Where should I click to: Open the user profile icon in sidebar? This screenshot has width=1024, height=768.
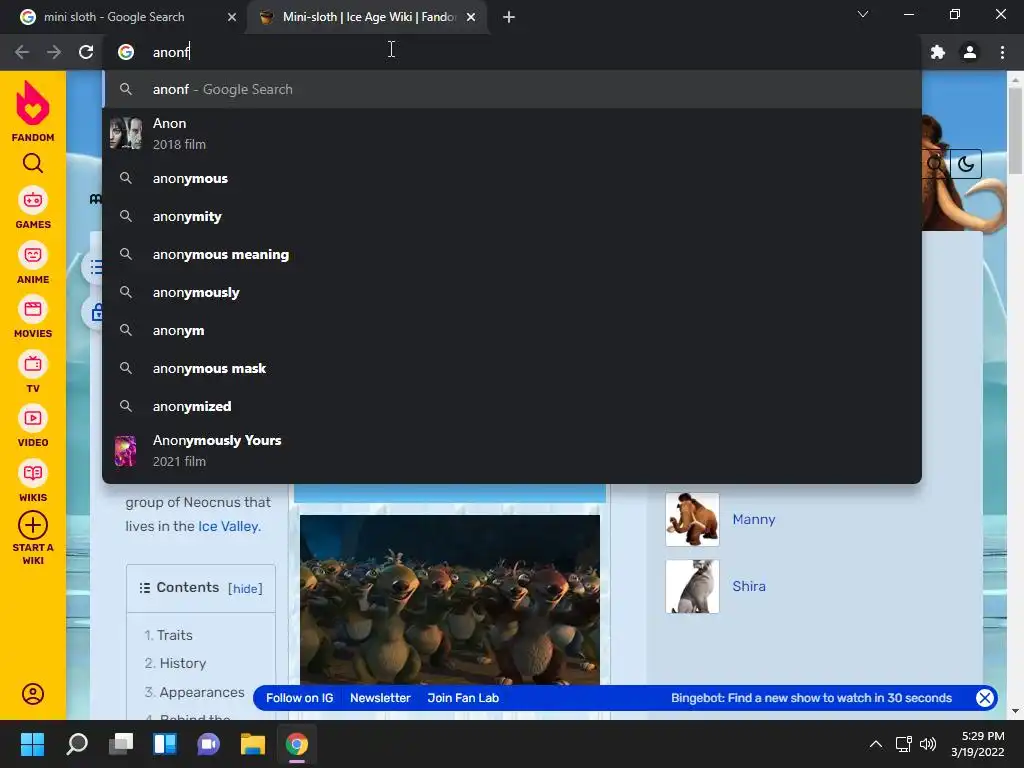click(33, 694)
